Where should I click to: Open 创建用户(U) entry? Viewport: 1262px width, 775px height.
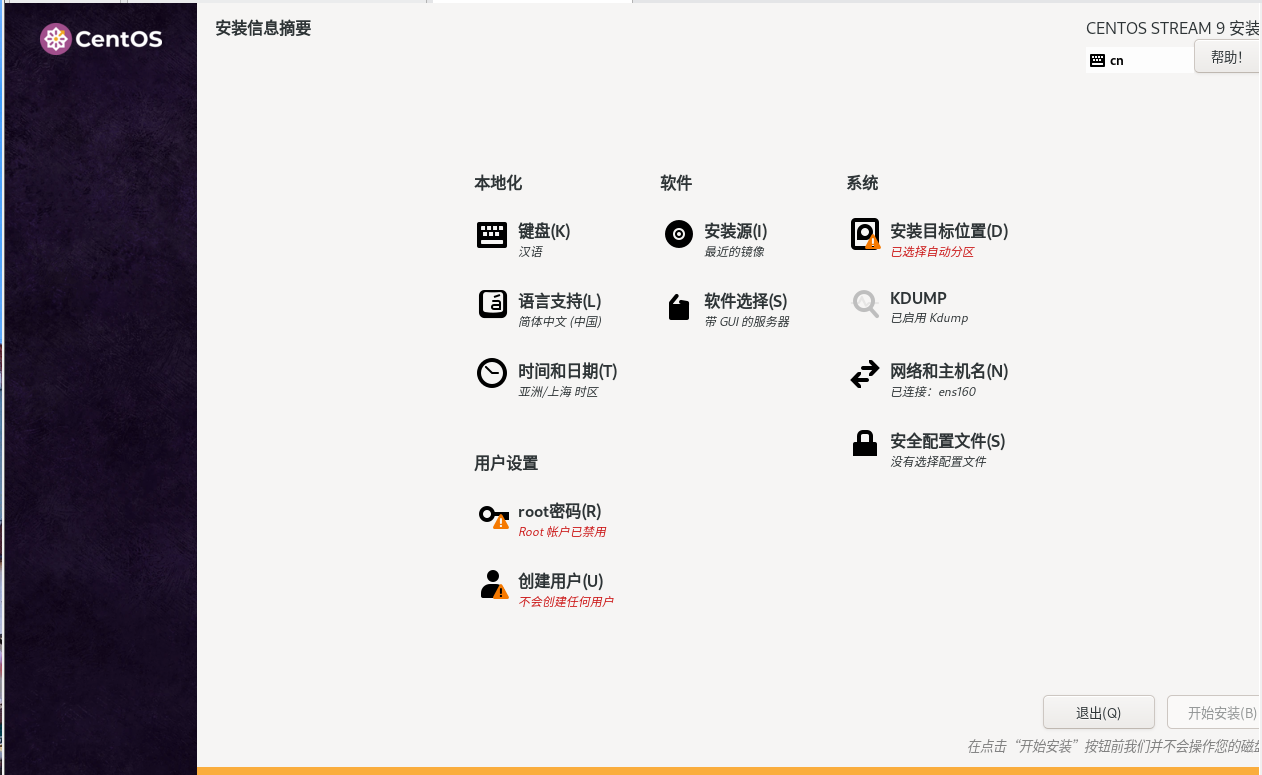pos(561,581)
